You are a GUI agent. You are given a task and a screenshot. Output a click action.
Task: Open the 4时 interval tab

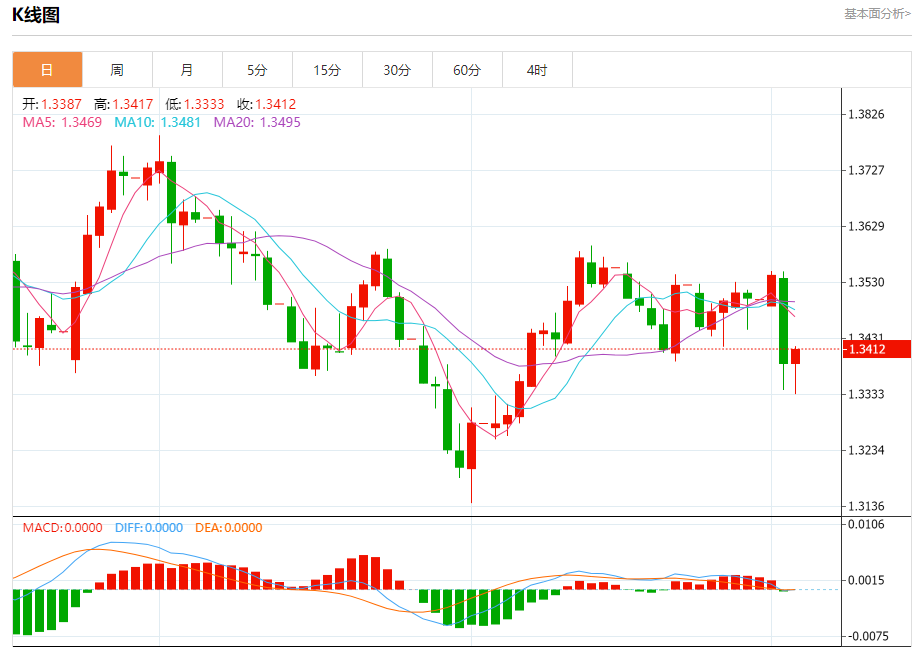coord(537,70)
